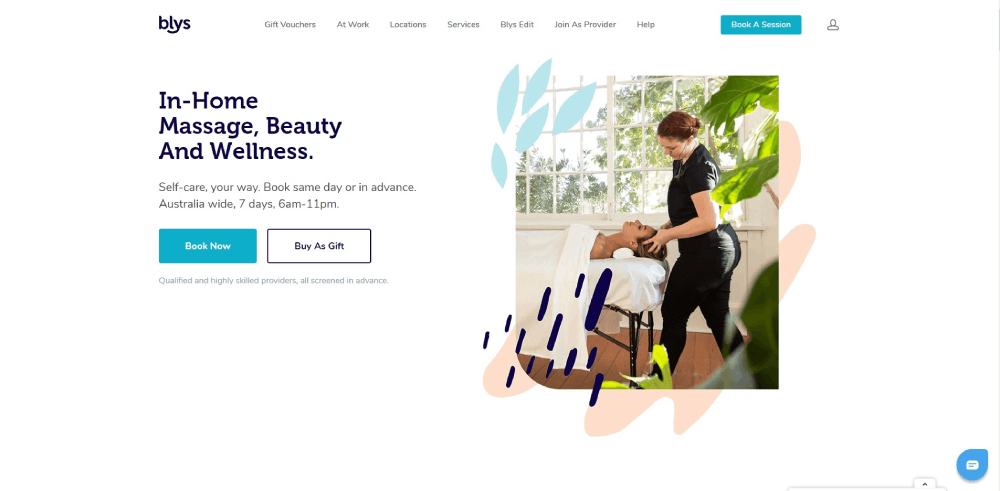This screenshot has width=1000, height=491.
Task: Expand the collapsed panel with up chevron
Action: click(925, 484)
